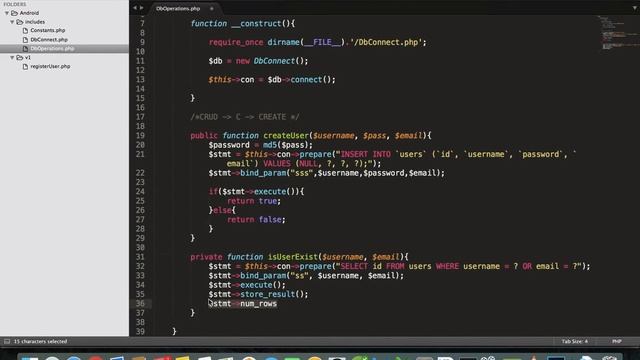Select DbOperations.php in the sidebar
Image resolution: width=640 pixels, height=360 pixels.
(52, 49)
